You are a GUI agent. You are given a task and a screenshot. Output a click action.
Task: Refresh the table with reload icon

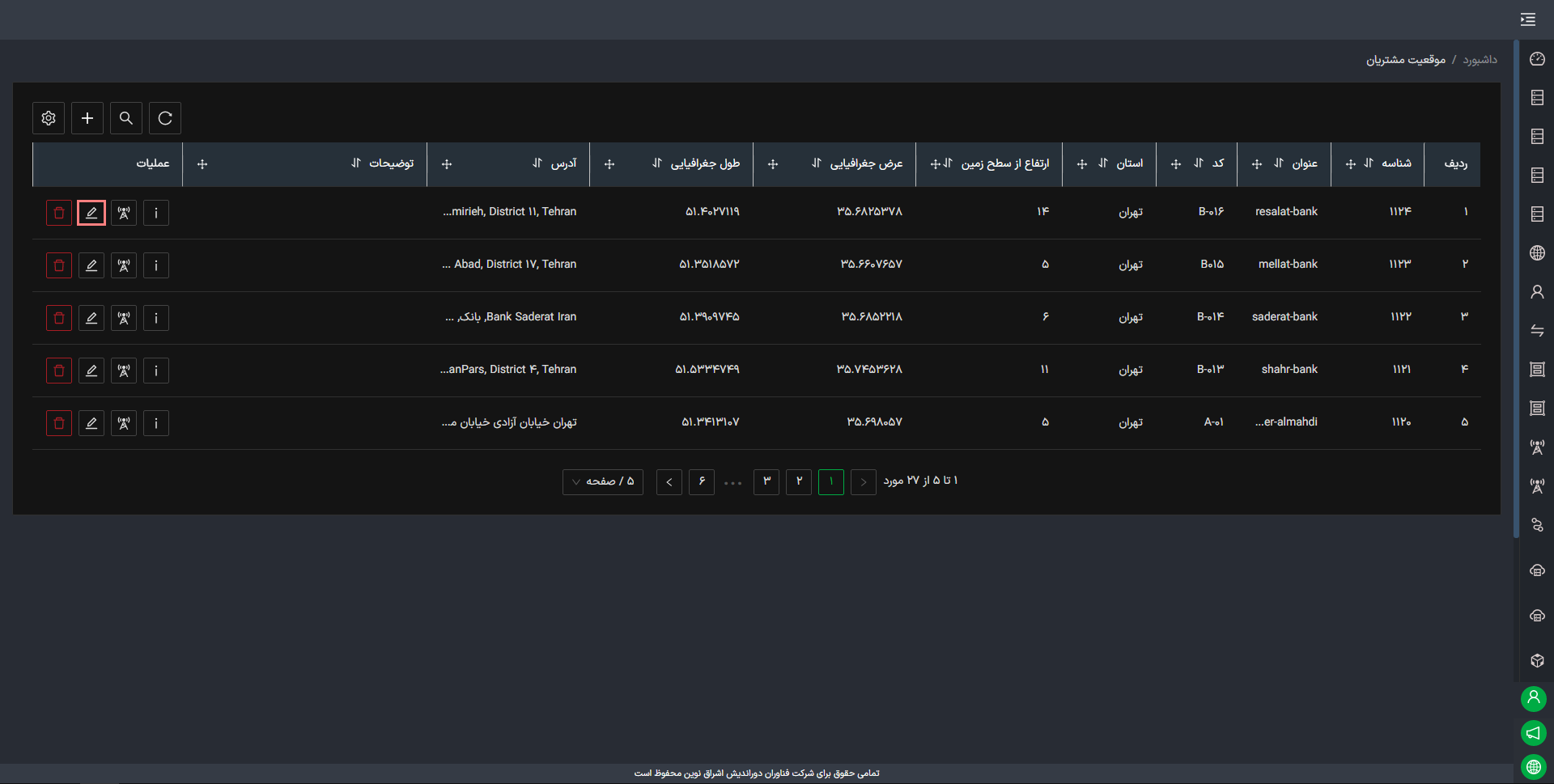(x=165, y=118)
